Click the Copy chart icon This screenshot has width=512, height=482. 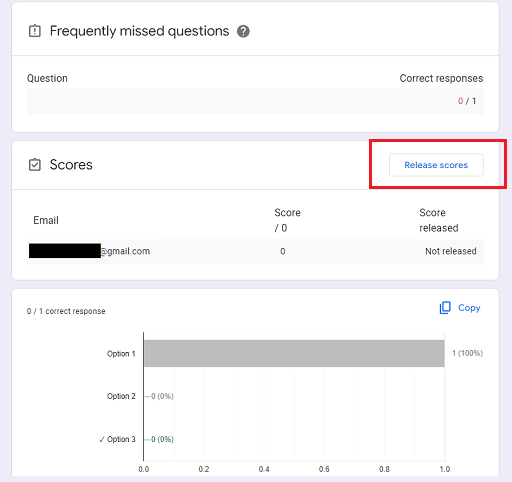[x=445, y=308]
